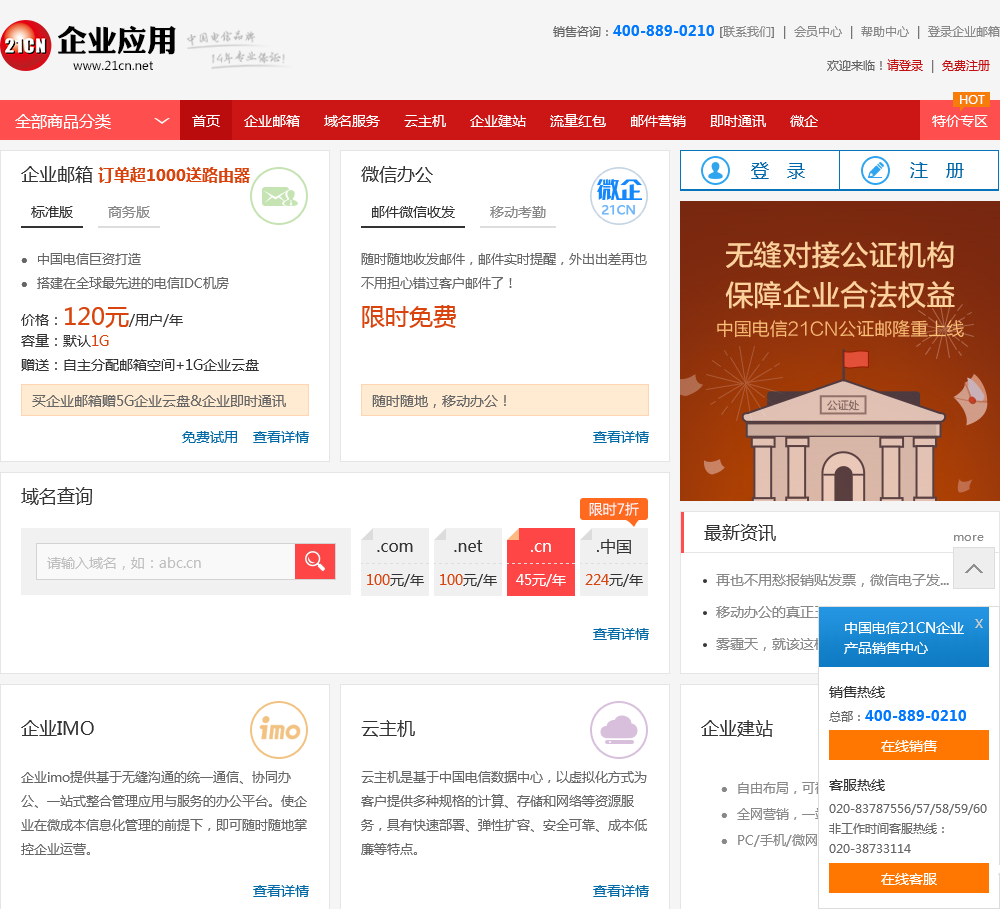Click the pencil register icon
The image size is (1000, 909).
(875, 171)
